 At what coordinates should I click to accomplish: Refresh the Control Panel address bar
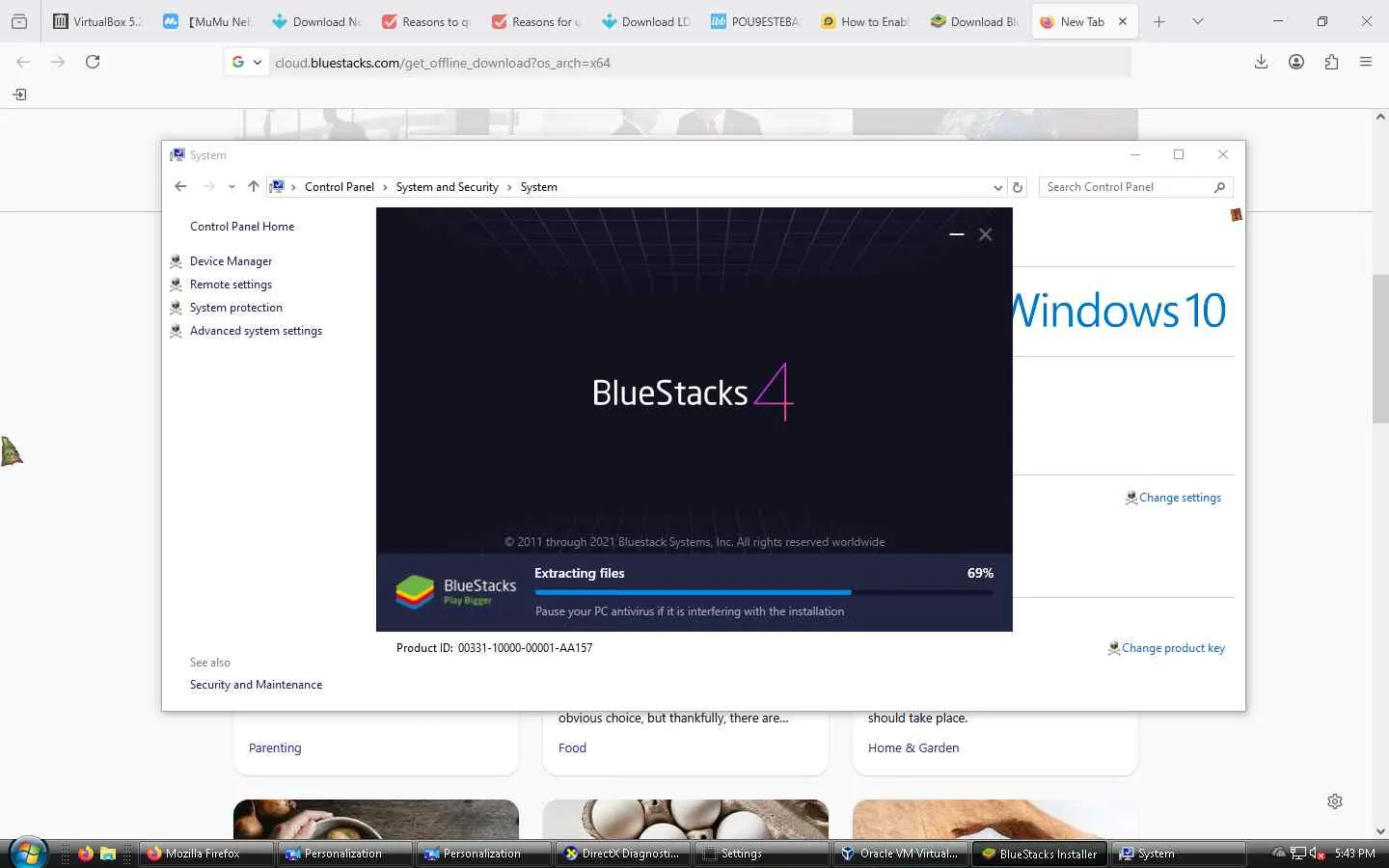coord(1018,187)
